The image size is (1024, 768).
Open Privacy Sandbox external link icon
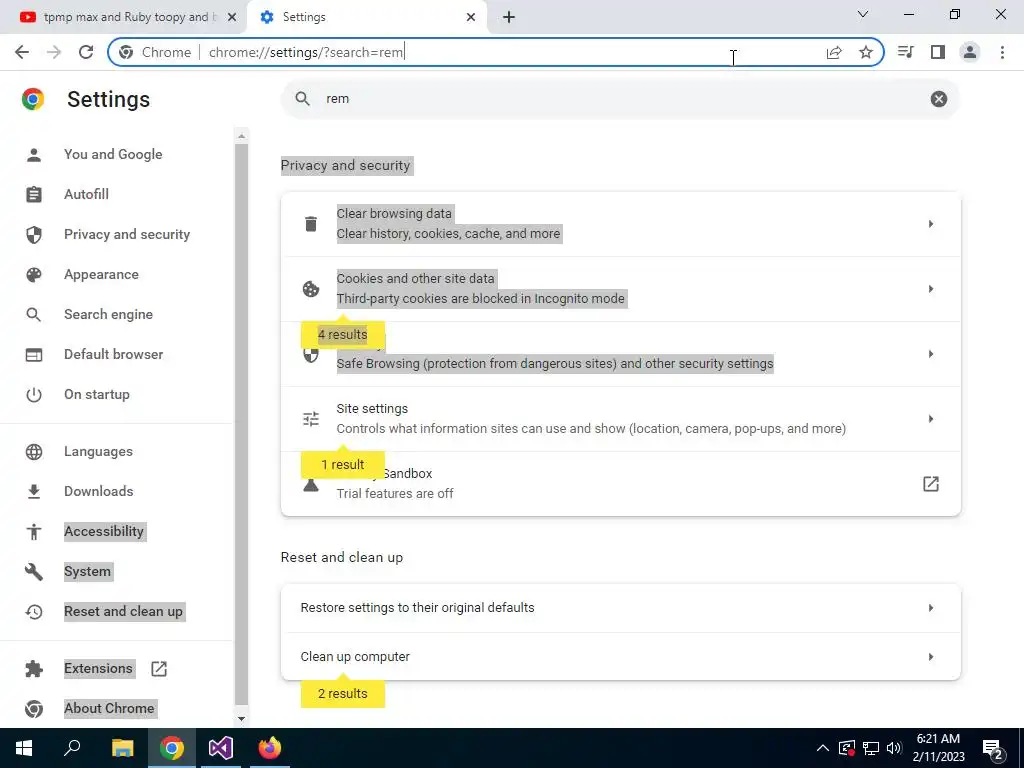pos(931,484)
